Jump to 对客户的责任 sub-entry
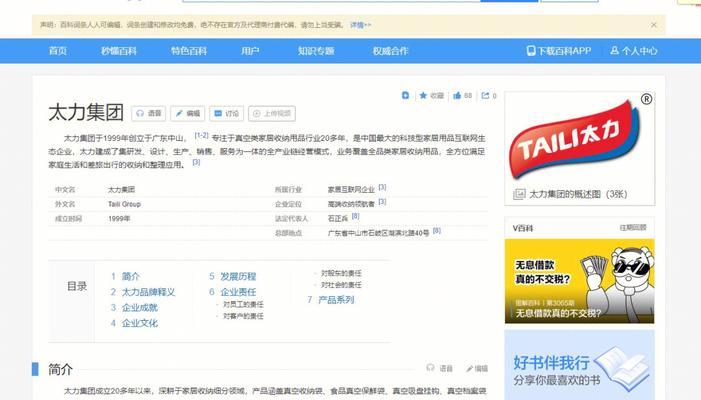 pos(243,316)
